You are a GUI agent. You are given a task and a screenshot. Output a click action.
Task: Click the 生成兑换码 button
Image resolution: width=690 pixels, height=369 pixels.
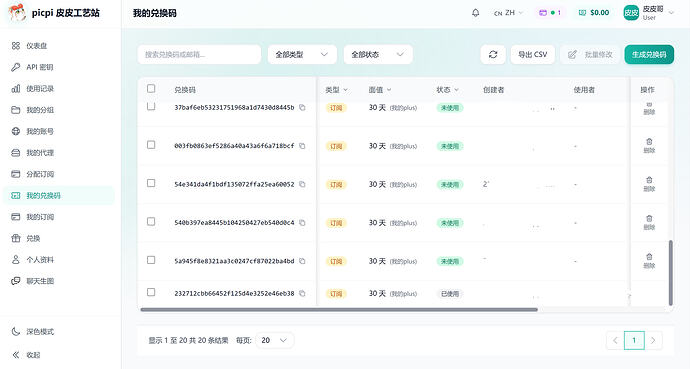click(649, 55)
